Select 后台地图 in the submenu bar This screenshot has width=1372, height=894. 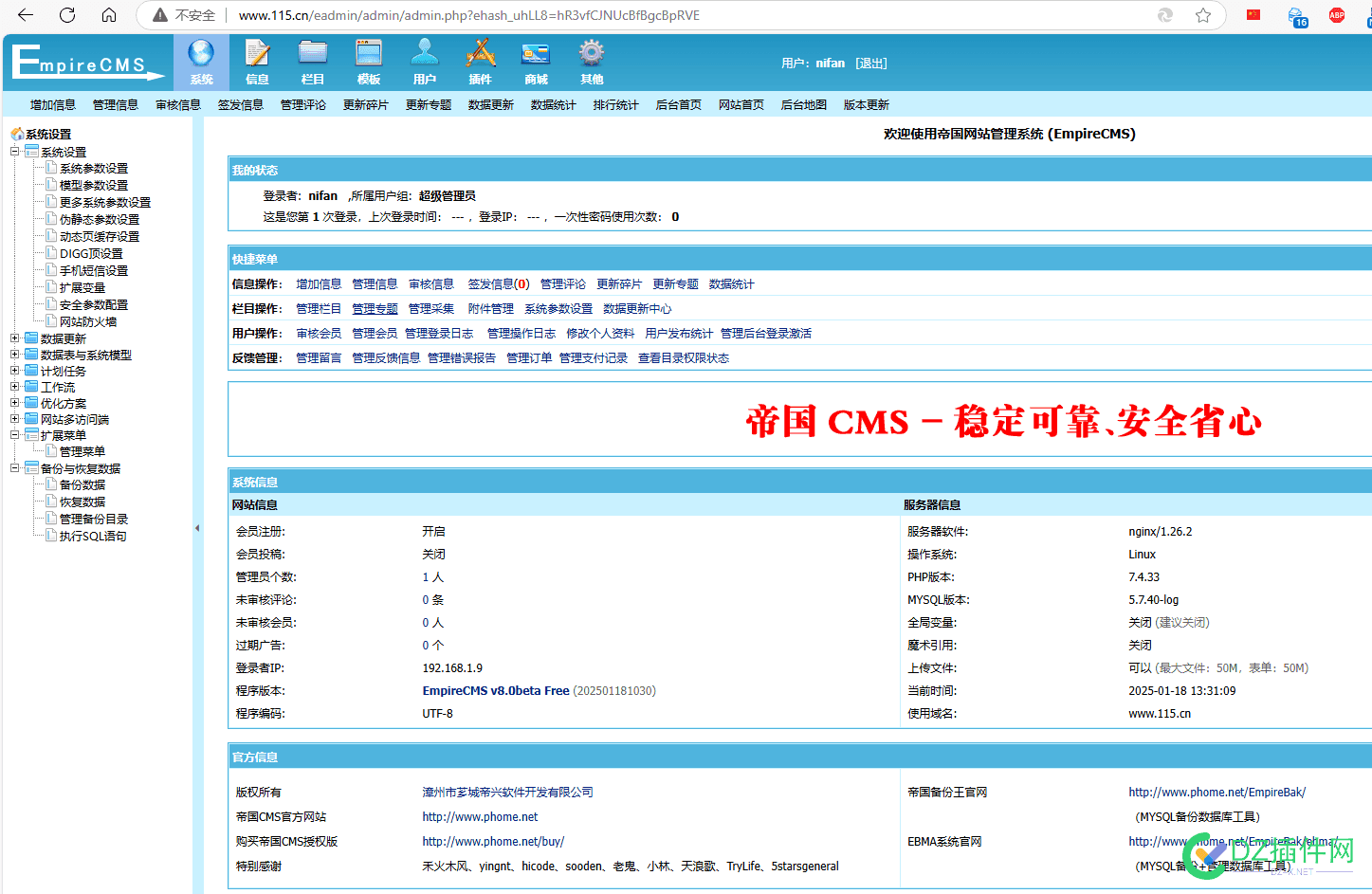[x=804, y=105]
